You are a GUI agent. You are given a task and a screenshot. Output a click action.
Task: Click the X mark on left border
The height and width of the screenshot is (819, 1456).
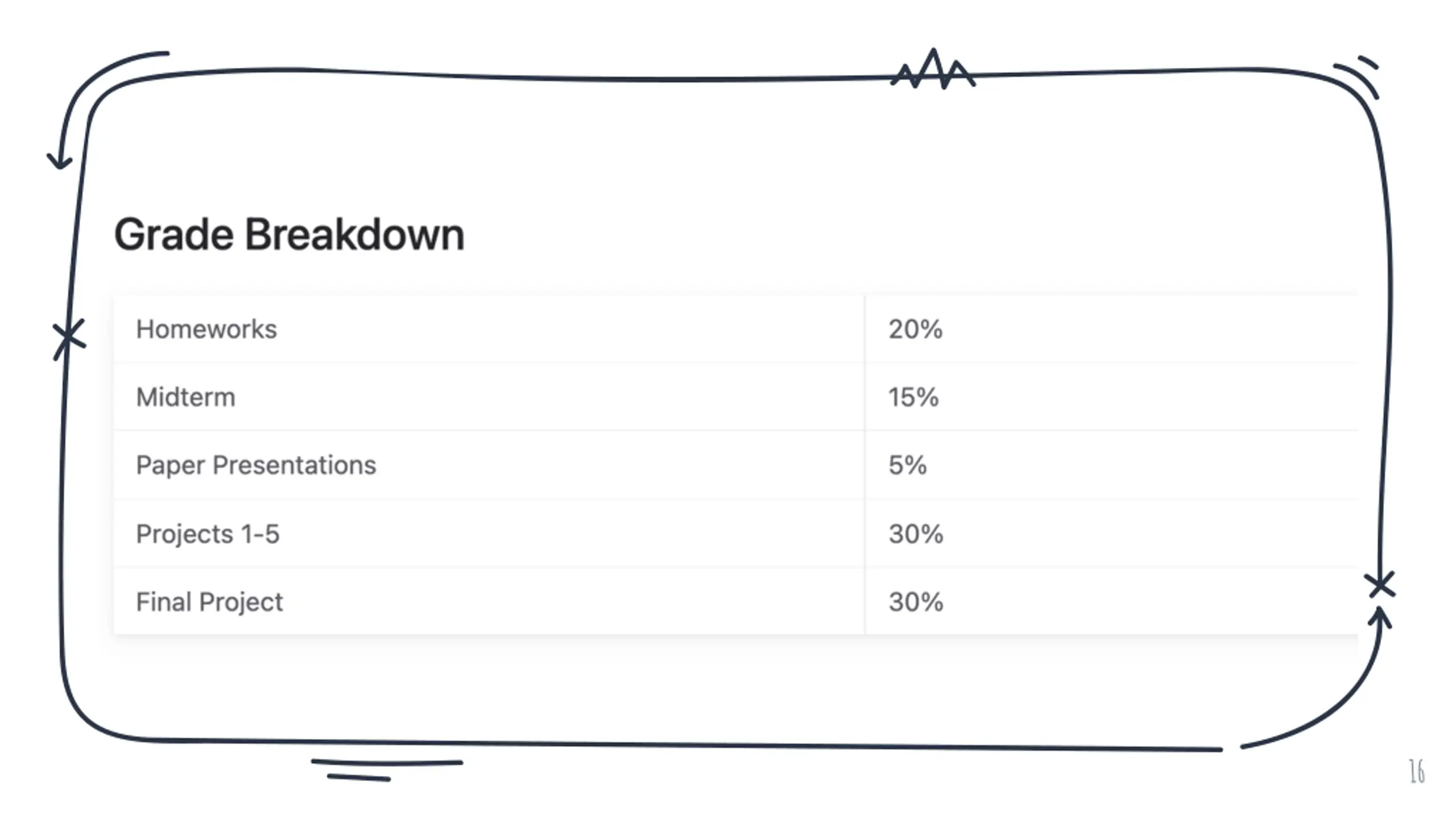click(x=69, y=339)
